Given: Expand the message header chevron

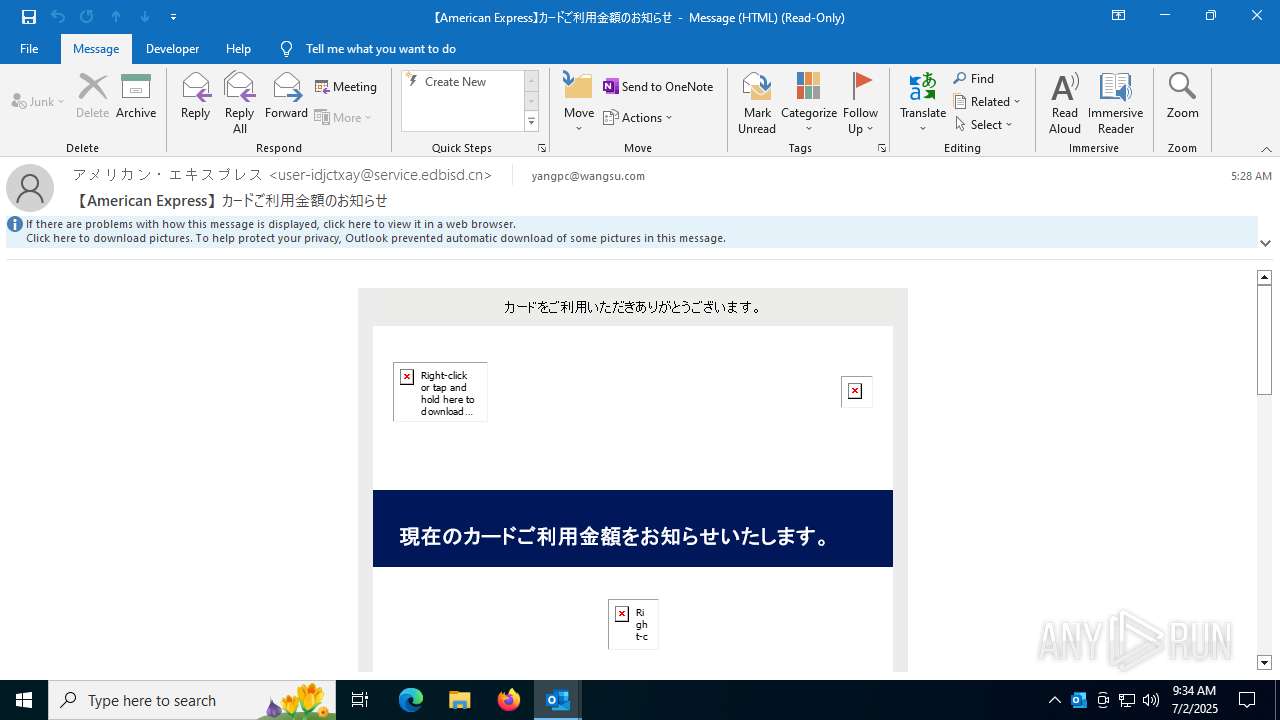Looking at the screenshot, I should (1265, 243).
